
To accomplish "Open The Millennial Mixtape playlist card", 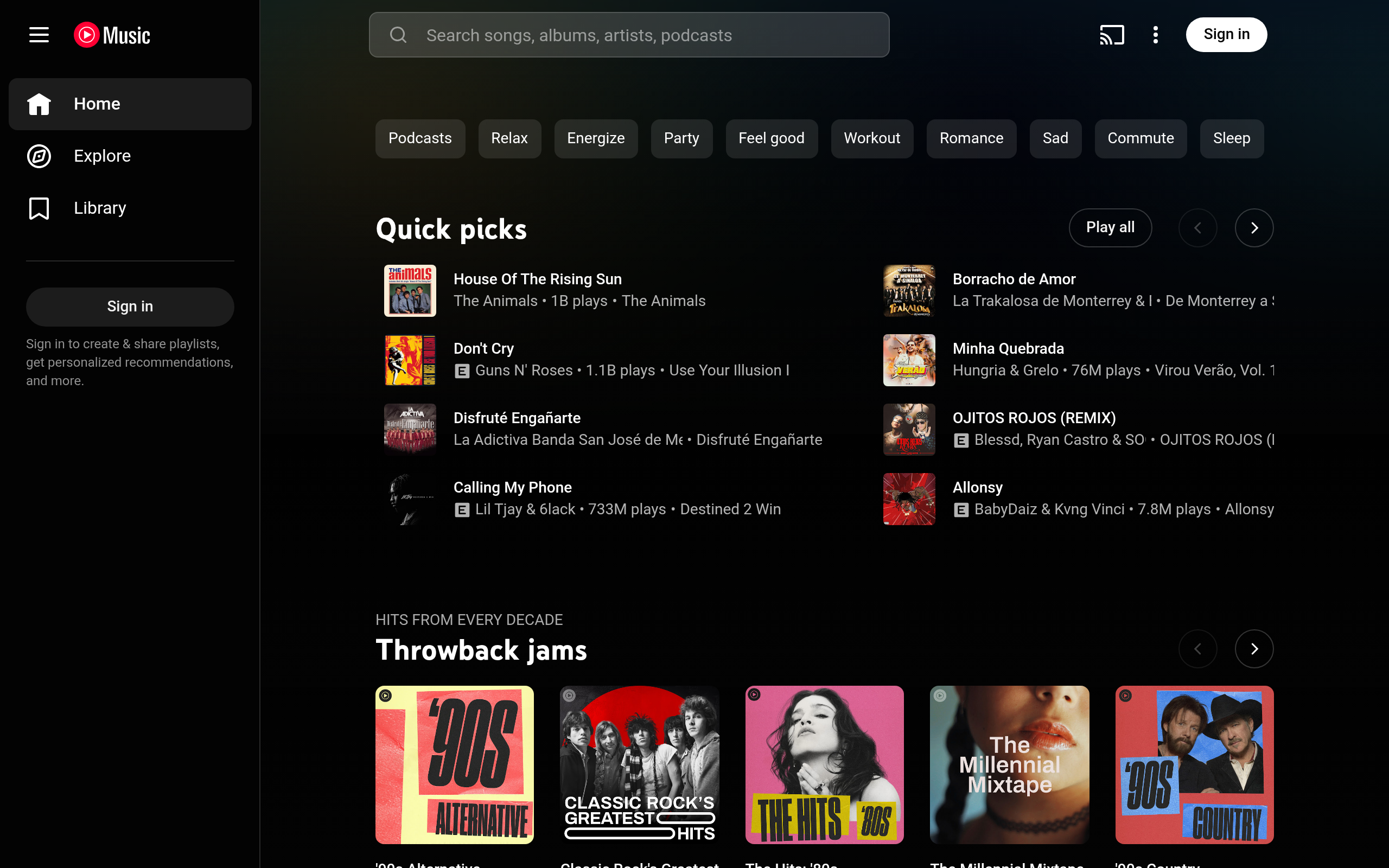I will click(1009, 765).
